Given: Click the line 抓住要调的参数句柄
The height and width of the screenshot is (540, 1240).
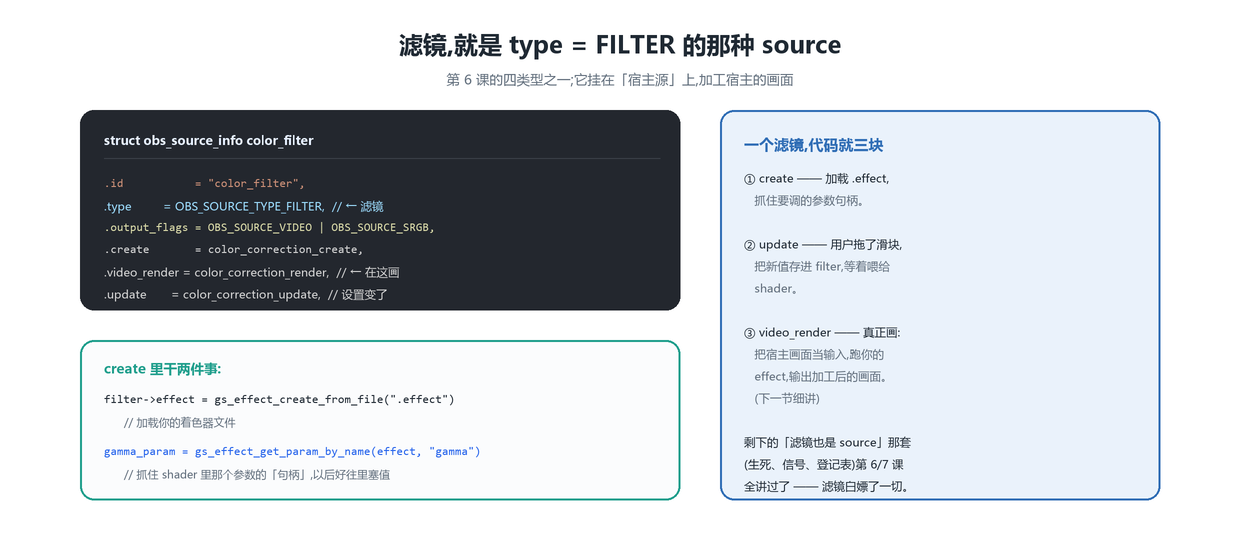Looking at the screenshot, I should point(809,200).
